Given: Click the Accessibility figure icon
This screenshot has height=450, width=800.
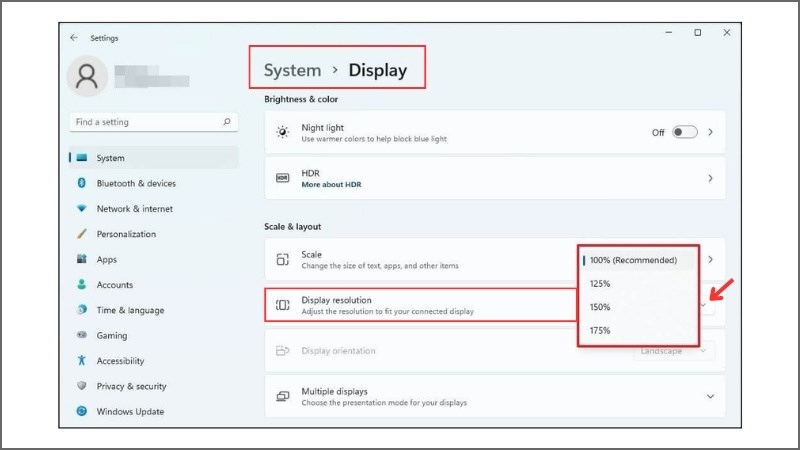Looking at the screenshot, I should pyautogui.click(x=82, y=360).
